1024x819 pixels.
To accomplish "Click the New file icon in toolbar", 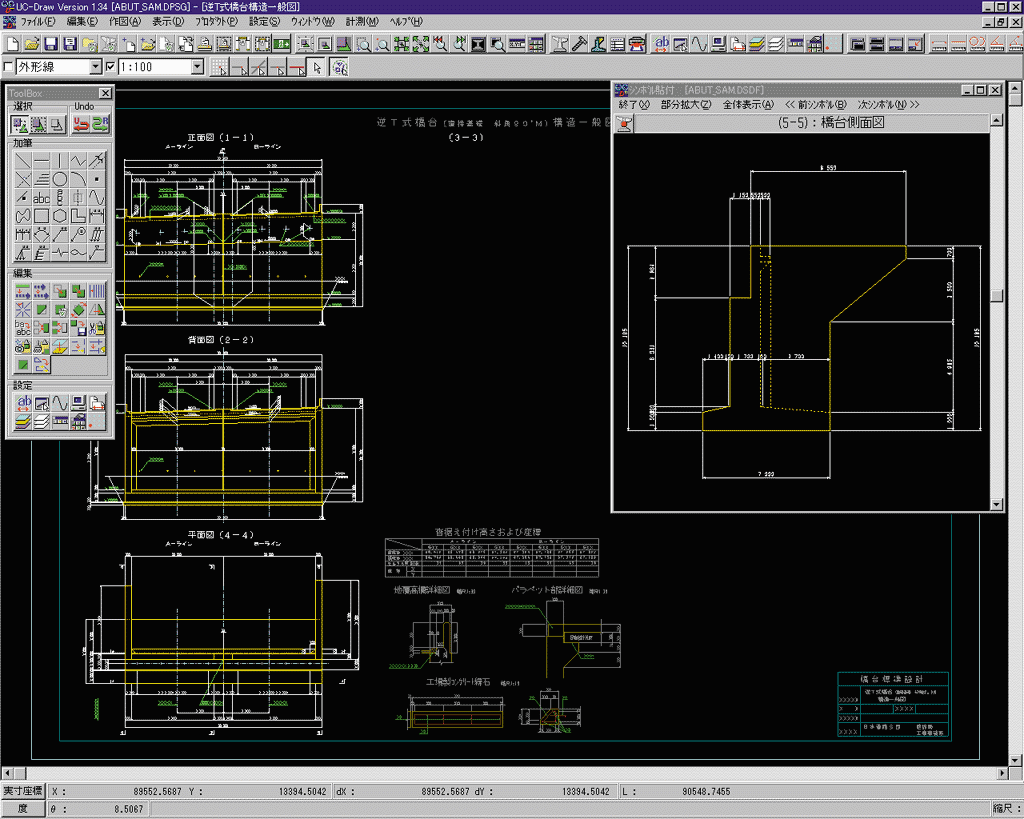I will click(13, 44).
